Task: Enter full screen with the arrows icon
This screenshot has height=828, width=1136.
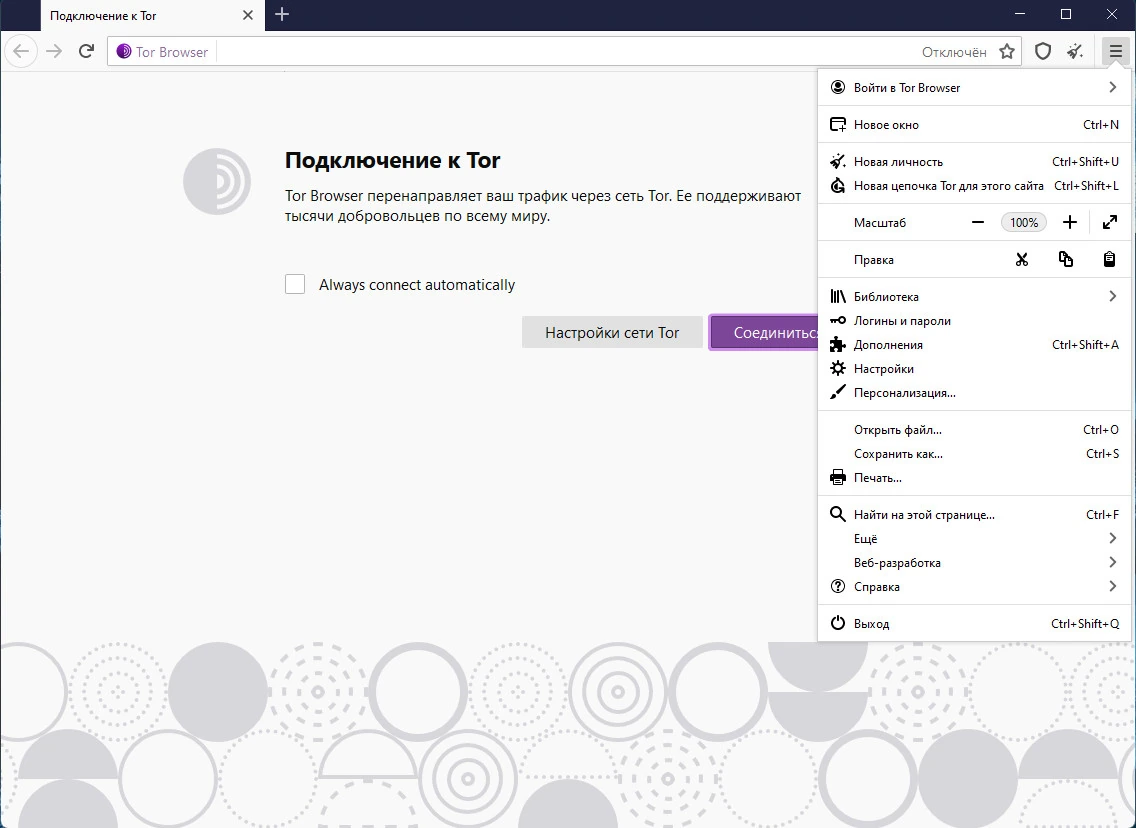Action: tap(1109, 222)
